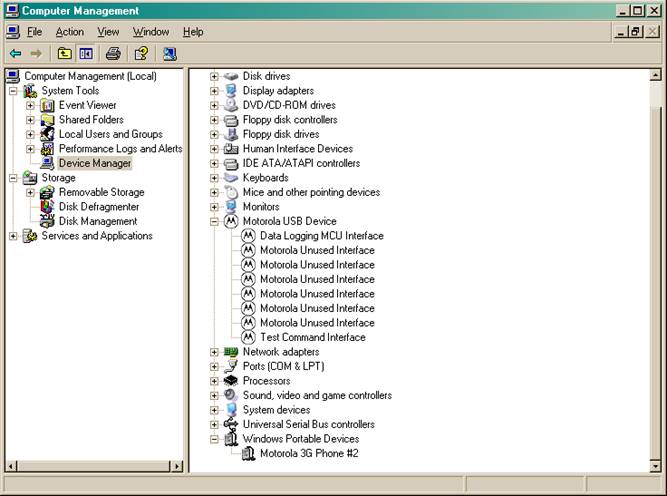Click console tree scroll left arrow

point(11,466)
